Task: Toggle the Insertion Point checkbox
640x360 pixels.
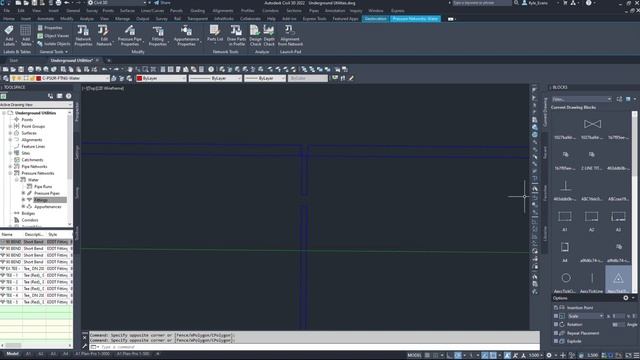Action: tap(556, 308)
